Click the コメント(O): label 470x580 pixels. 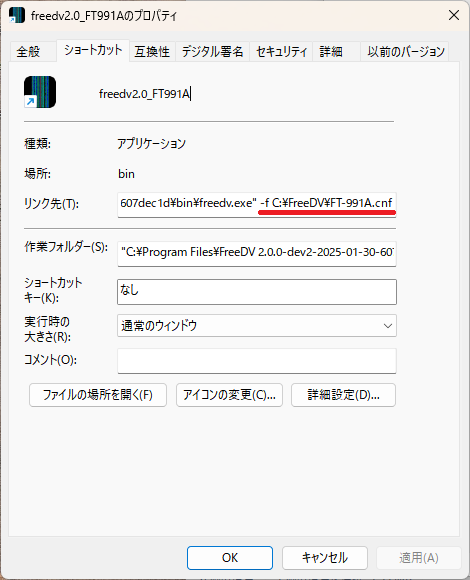click(x=50, y=360)
